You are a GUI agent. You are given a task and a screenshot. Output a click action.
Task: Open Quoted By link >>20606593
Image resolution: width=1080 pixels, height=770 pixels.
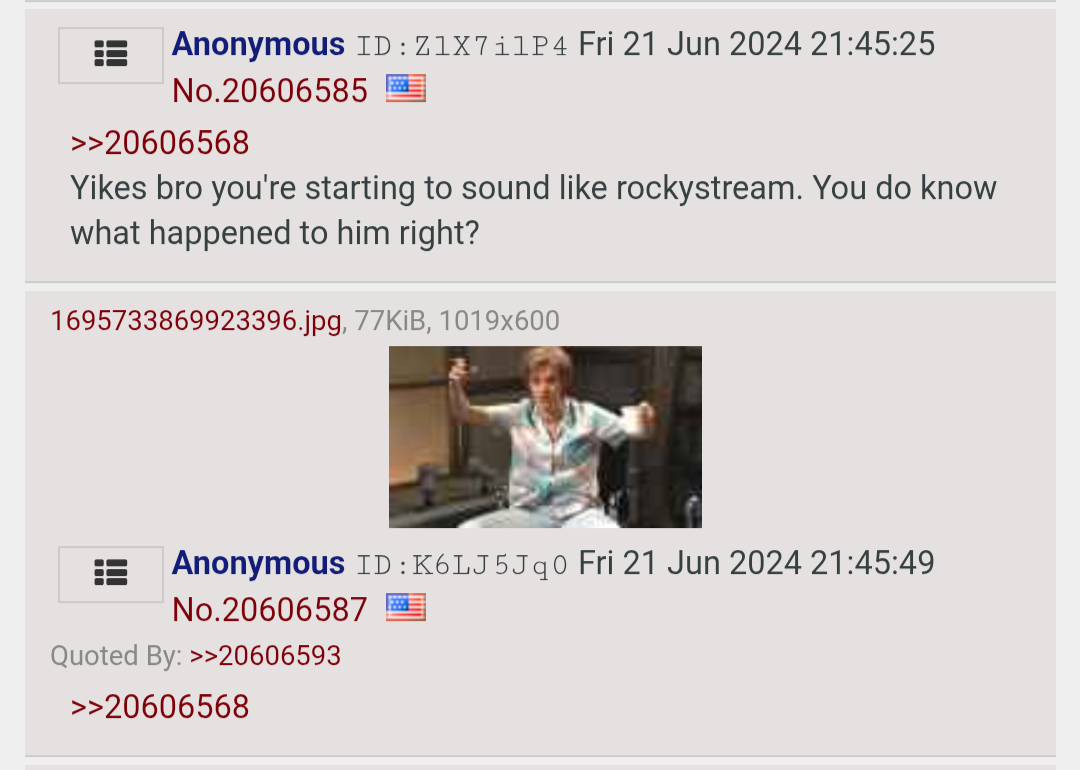click(265, 656)
